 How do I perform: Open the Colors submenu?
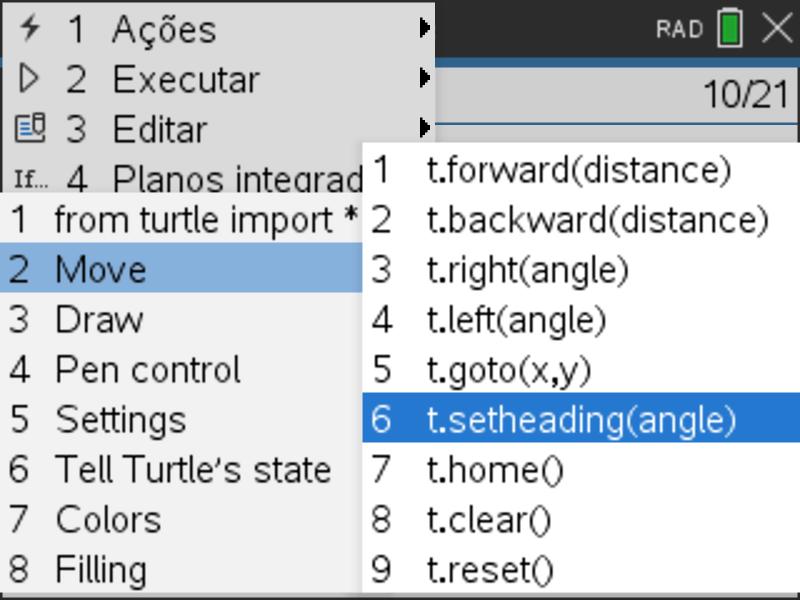tap(181, 519)
